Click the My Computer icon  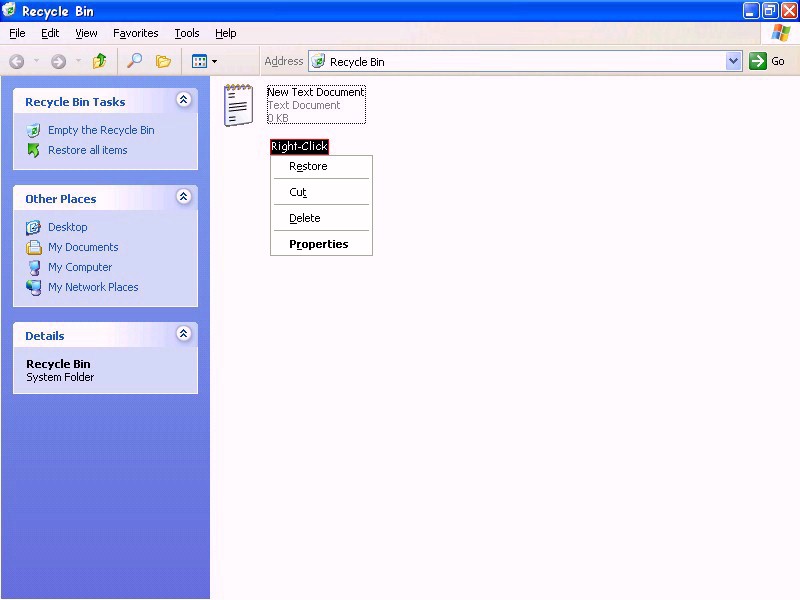34,267
